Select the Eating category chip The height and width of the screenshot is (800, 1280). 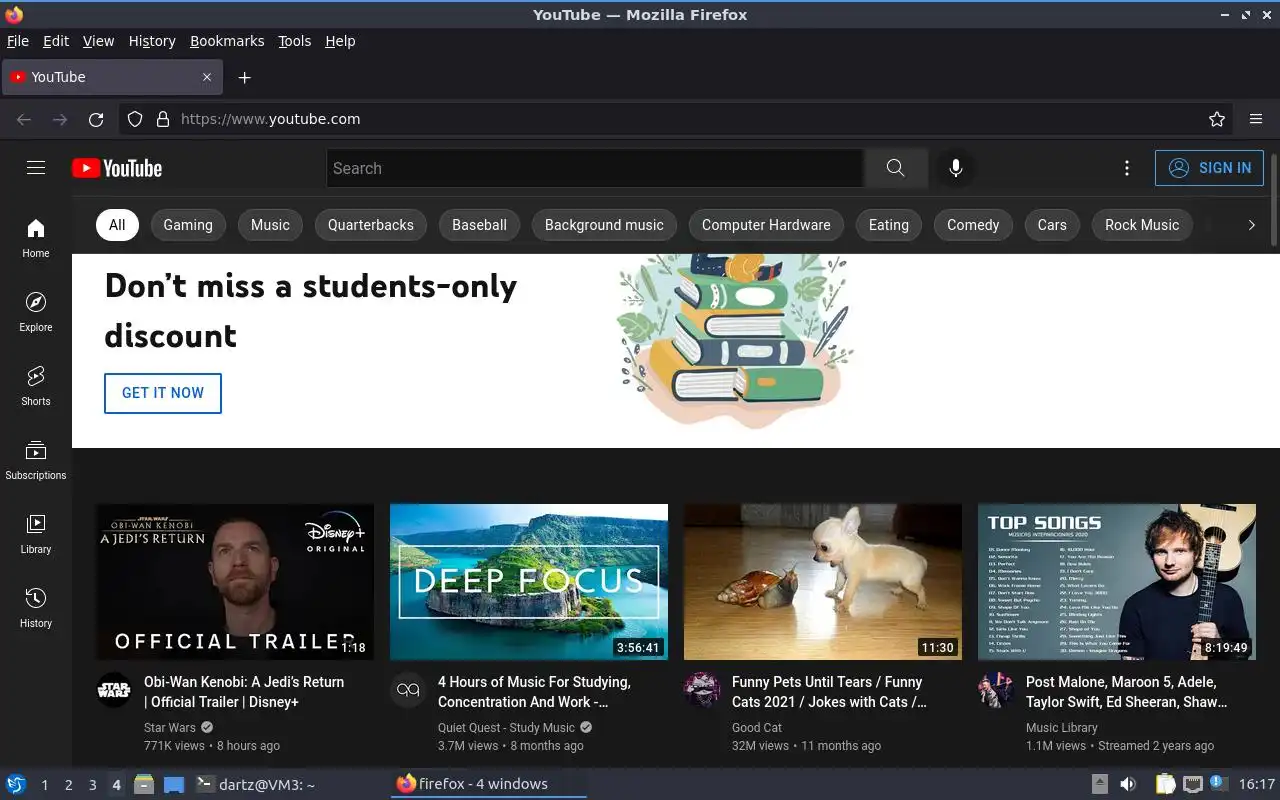coord(889,225)
